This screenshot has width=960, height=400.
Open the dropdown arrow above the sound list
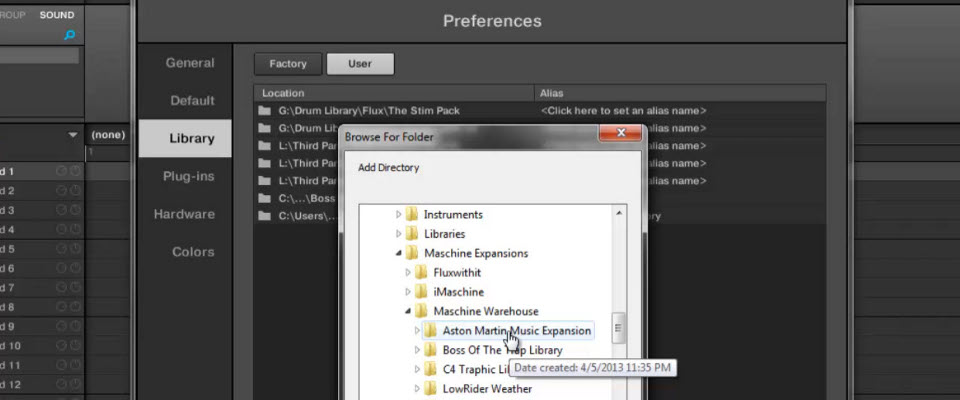(73, 135)
